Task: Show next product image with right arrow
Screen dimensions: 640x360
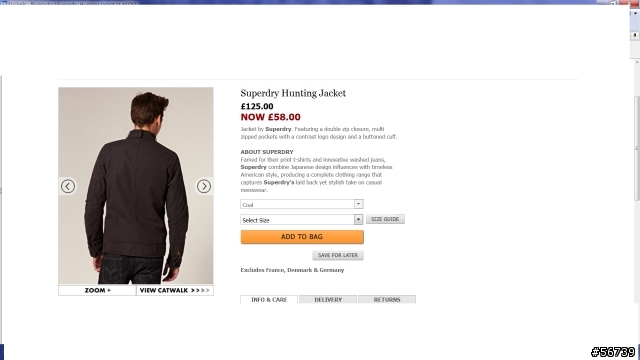Action: click(204, 186)
